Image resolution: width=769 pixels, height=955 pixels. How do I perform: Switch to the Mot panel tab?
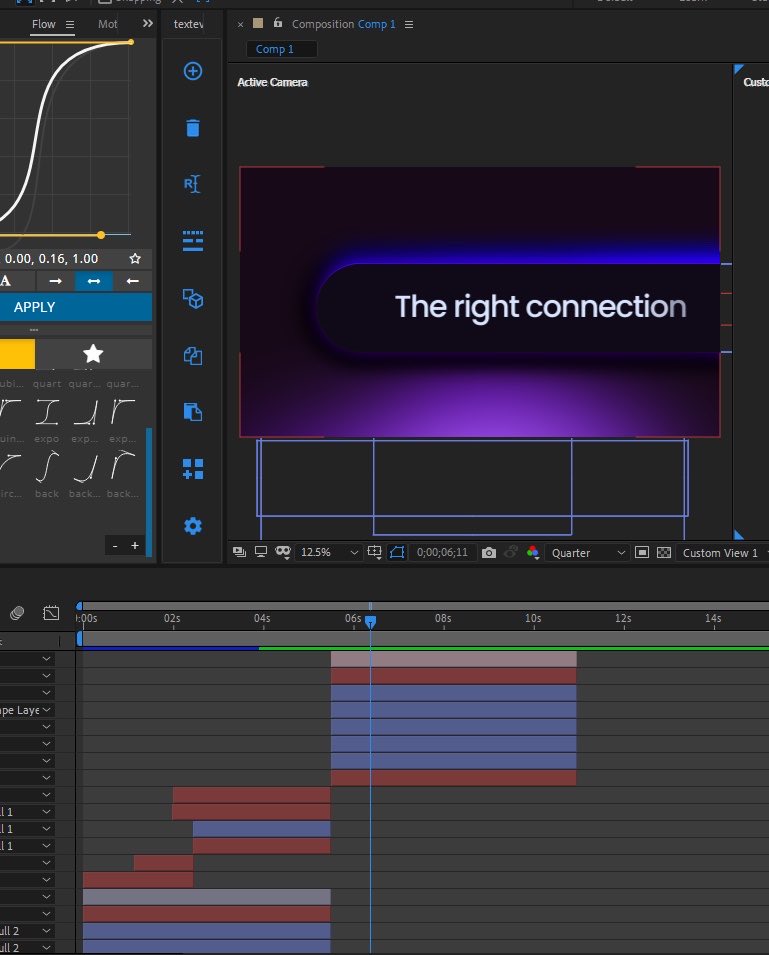click(108, 24)
